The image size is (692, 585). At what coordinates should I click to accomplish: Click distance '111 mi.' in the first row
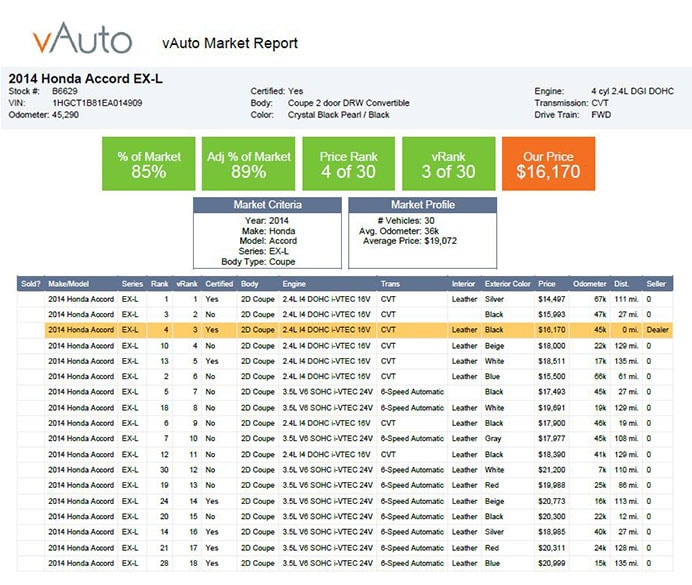pos(627,299)
